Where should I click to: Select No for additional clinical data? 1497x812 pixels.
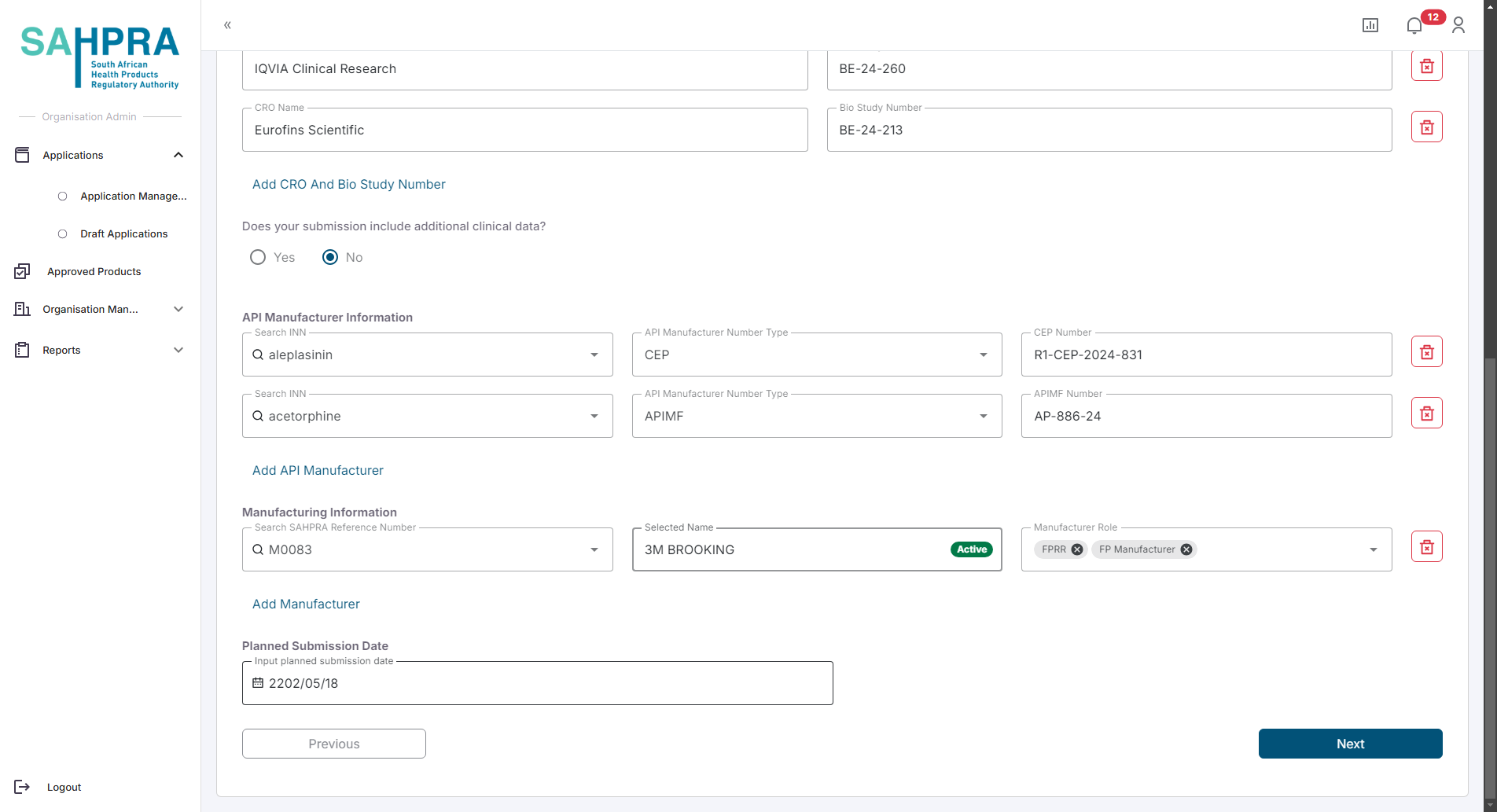pyautogui.click(x=330, y=257)
